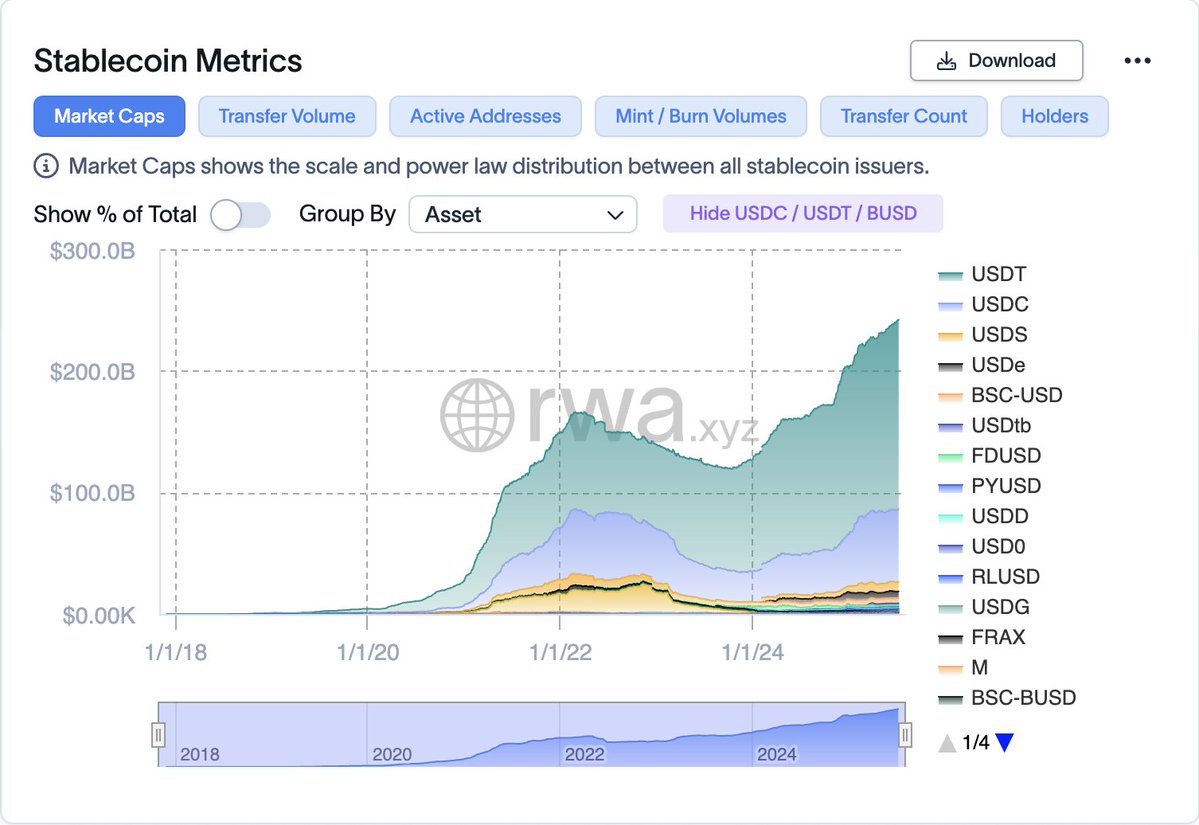Image resolution: width=1199 pixels, height=825 pixels.
Task: Click the Download button
Action: coord(996,60)
